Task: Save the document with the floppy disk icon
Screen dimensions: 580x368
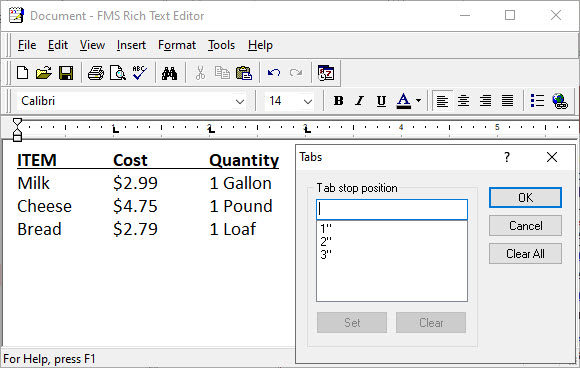Action: pyautogui.click(x=66, y=72)
